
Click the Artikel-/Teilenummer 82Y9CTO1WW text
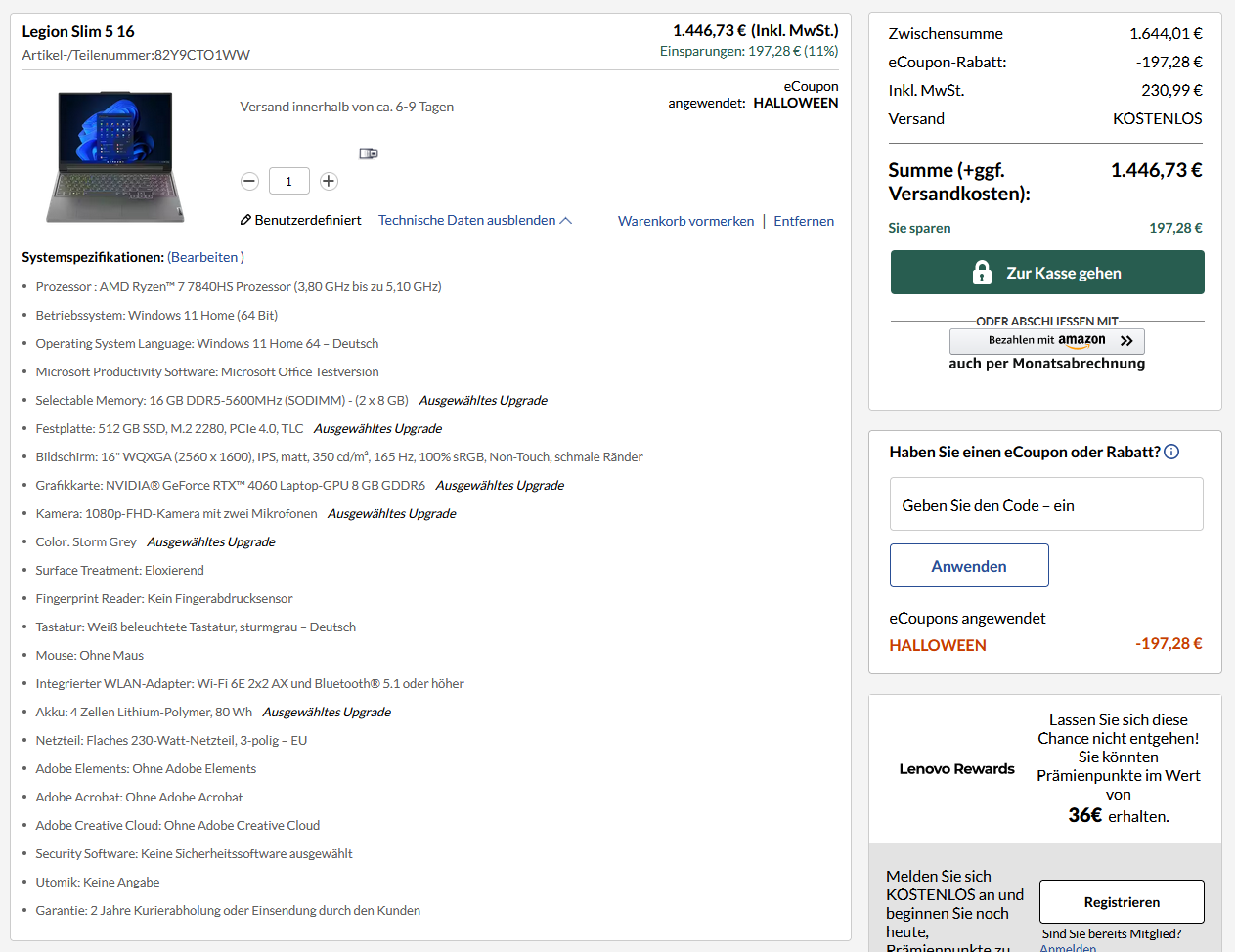click(136, 55)
